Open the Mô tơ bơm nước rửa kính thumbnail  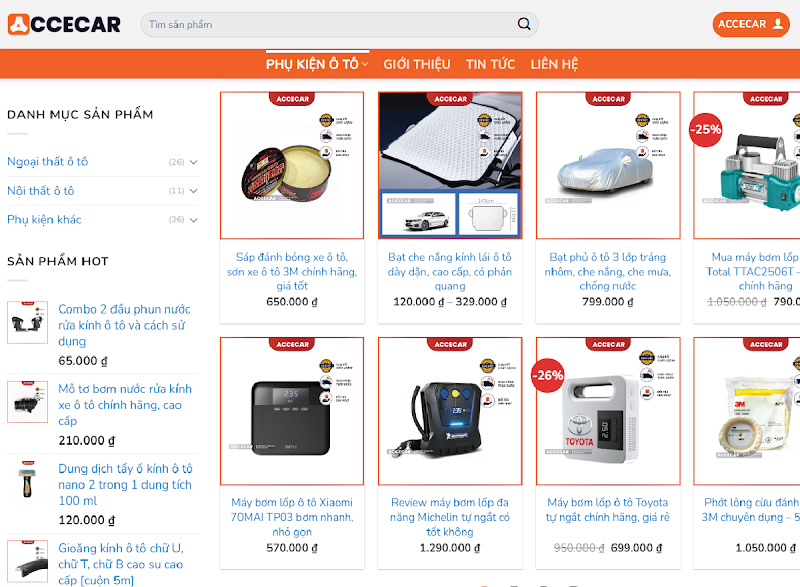[28, 402]
